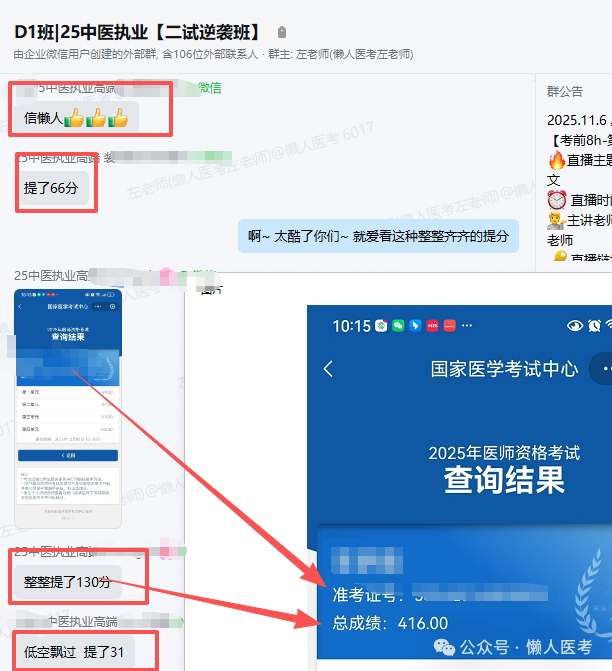Open the 群公告 panel header
The width and height of the screenshot is (612, 671).
click(564, 92)
